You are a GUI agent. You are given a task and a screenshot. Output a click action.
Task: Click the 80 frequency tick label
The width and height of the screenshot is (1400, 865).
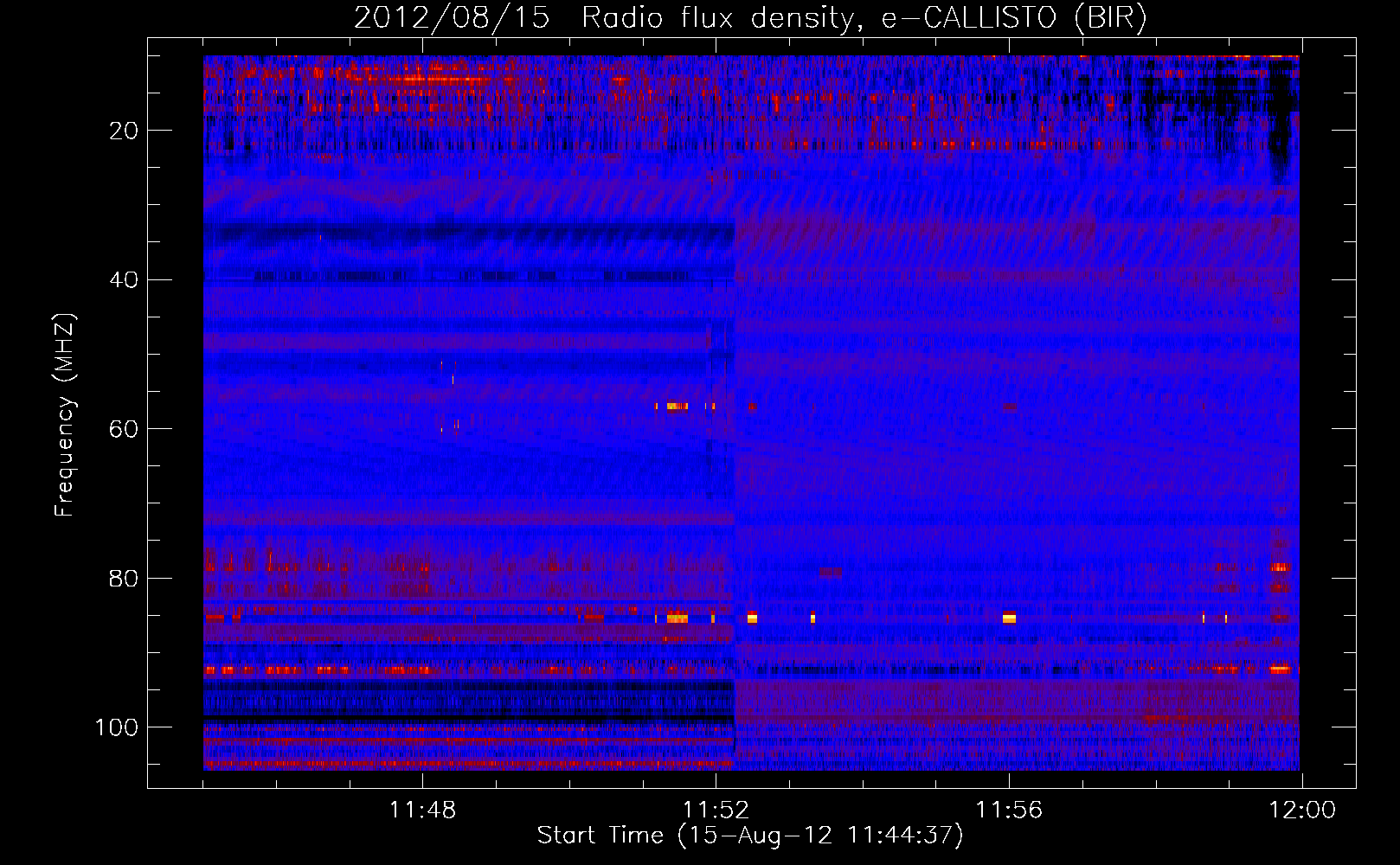point(124,578)
